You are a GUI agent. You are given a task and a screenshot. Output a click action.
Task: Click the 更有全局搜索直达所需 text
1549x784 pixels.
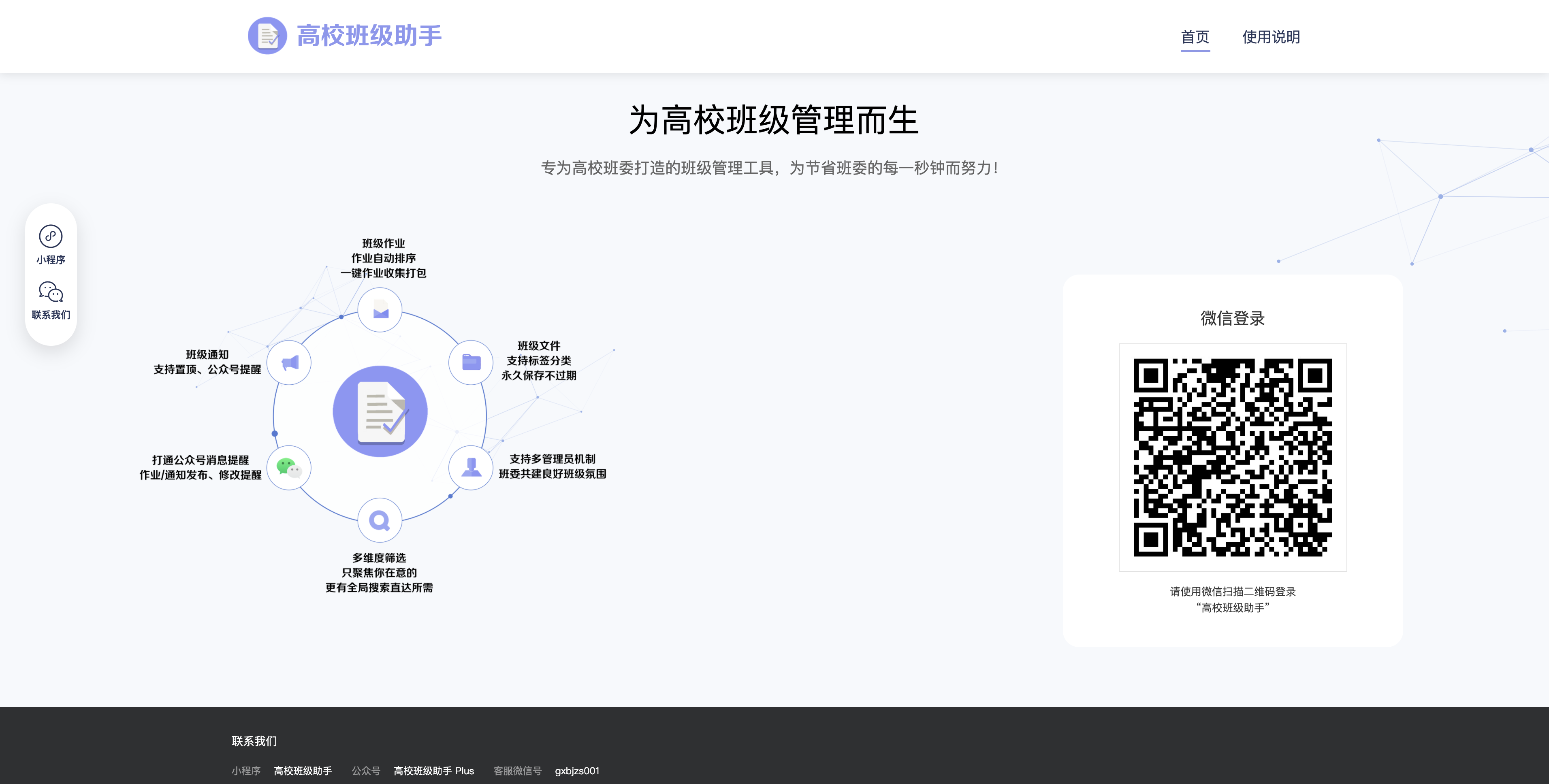coord(380,588)
